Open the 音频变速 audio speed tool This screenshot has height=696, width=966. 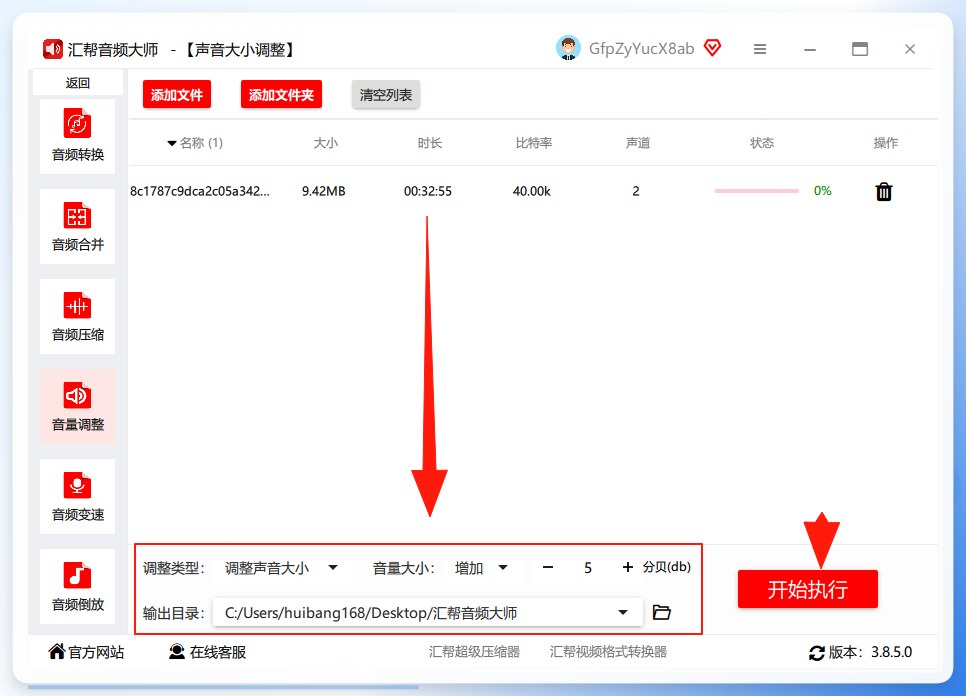point(78,496)
